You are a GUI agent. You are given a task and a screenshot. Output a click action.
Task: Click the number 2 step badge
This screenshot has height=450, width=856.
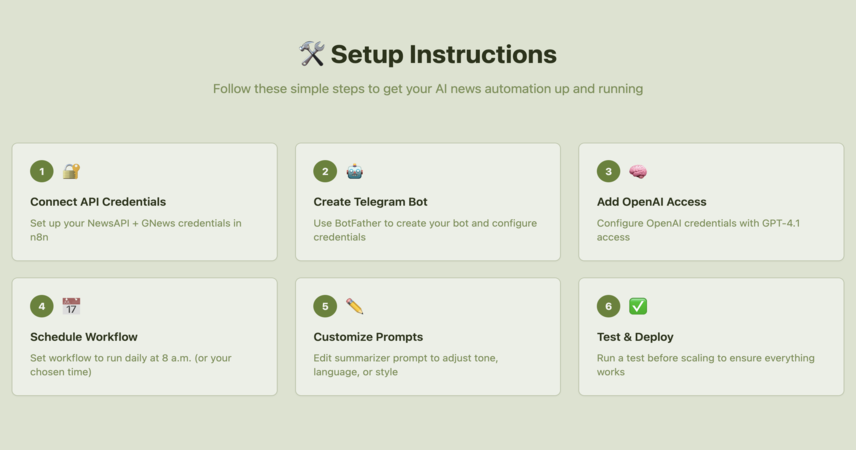(x=325, y=171)
